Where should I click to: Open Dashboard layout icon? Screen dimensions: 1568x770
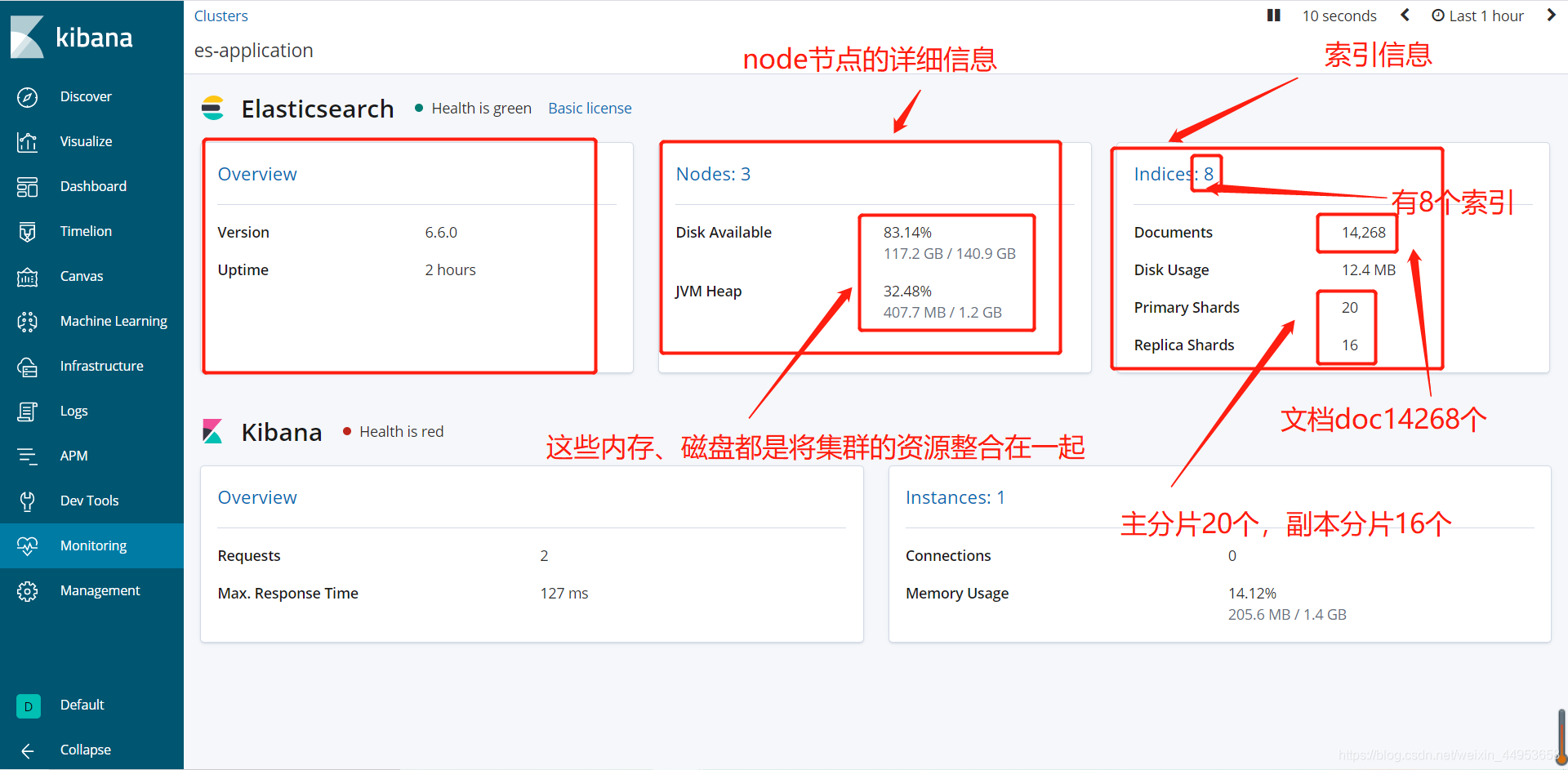[27, 187]
